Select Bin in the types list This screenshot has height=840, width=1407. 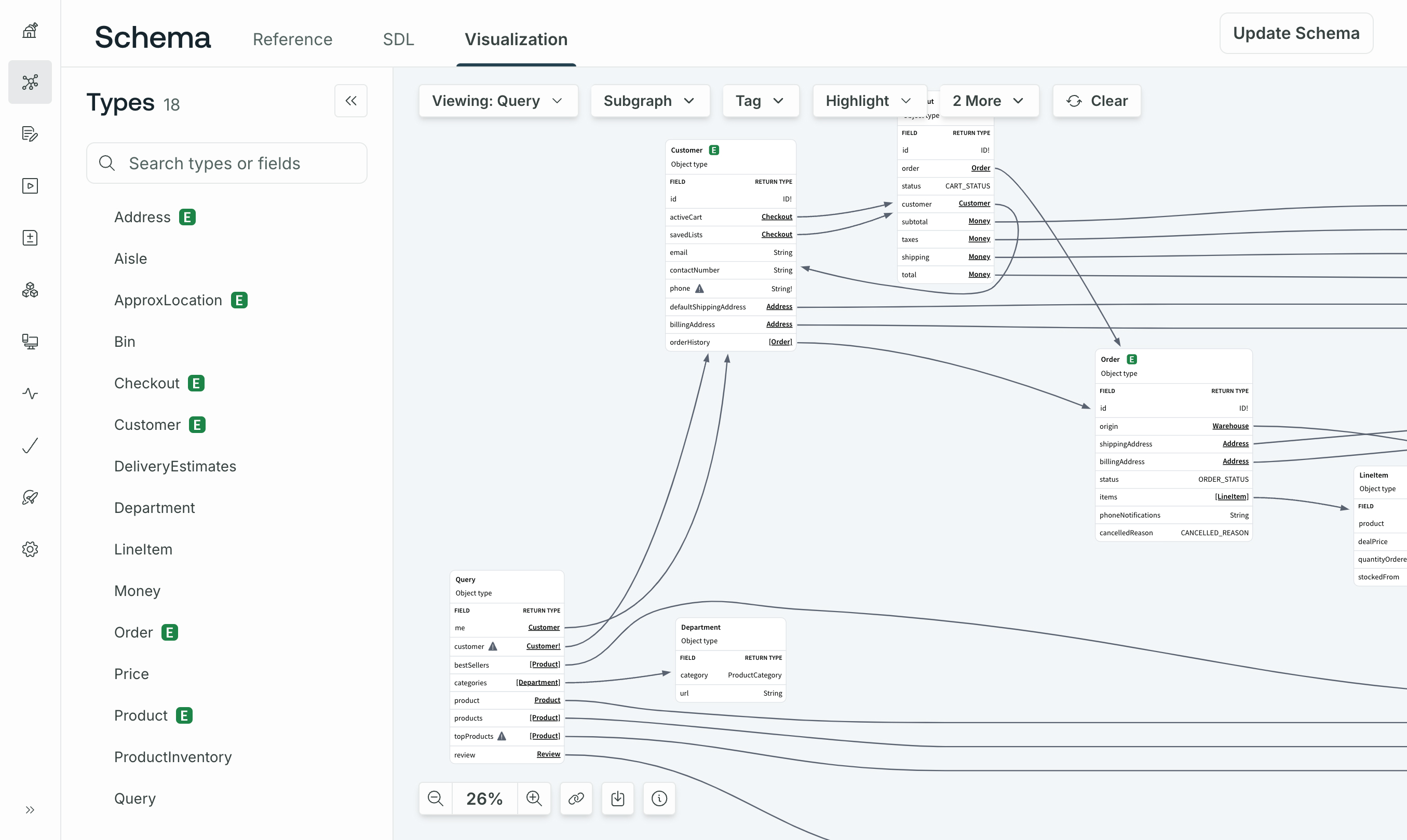125,342
